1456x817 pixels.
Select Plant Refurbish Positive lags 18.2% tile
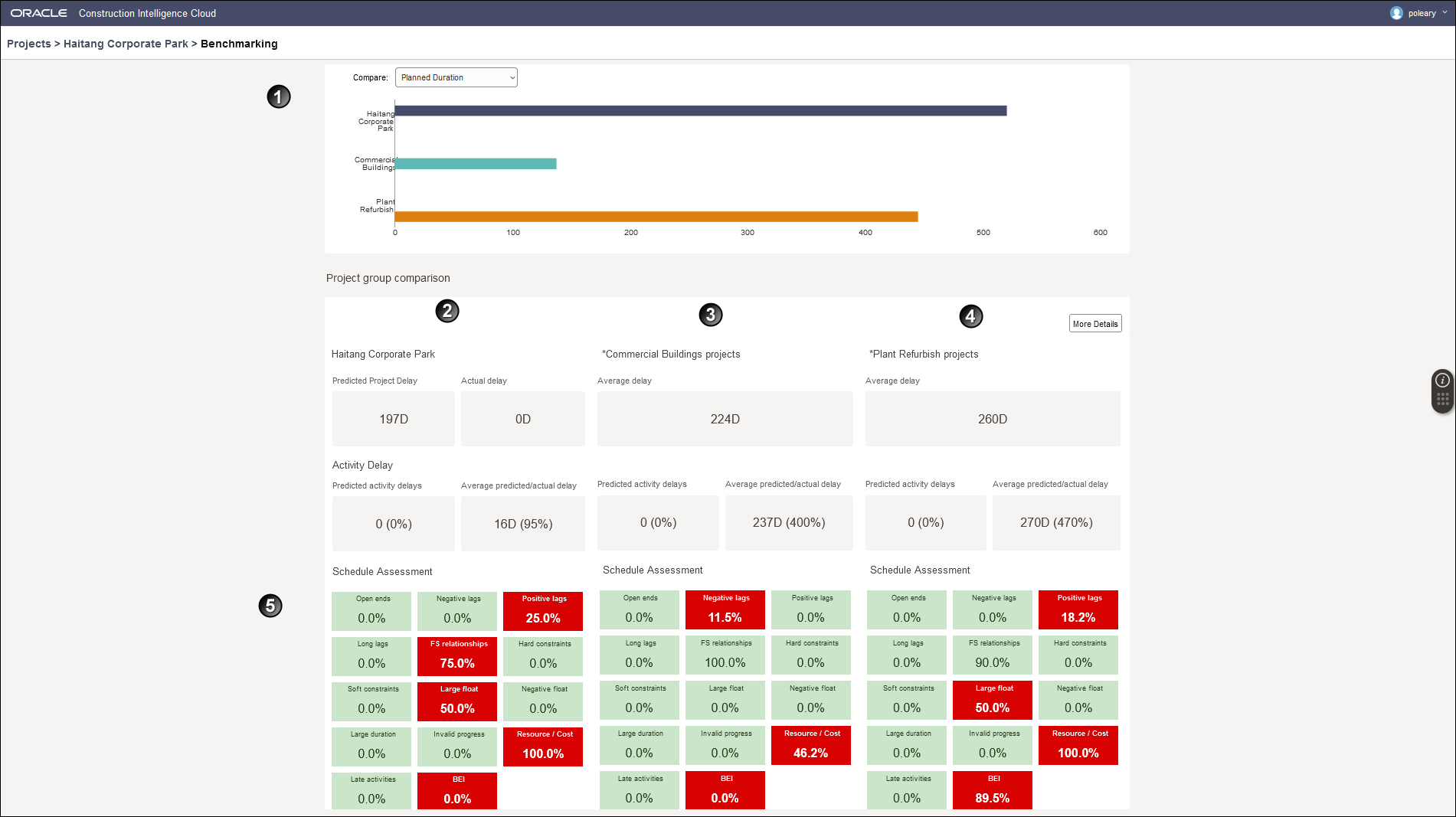[x=1078, y=610]
